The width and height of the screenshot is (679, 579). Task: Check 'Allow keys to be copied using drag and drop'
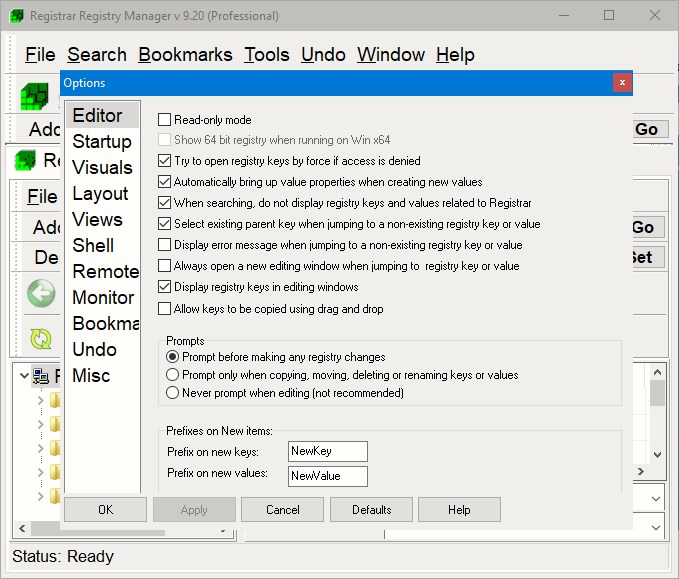[165, 309]
